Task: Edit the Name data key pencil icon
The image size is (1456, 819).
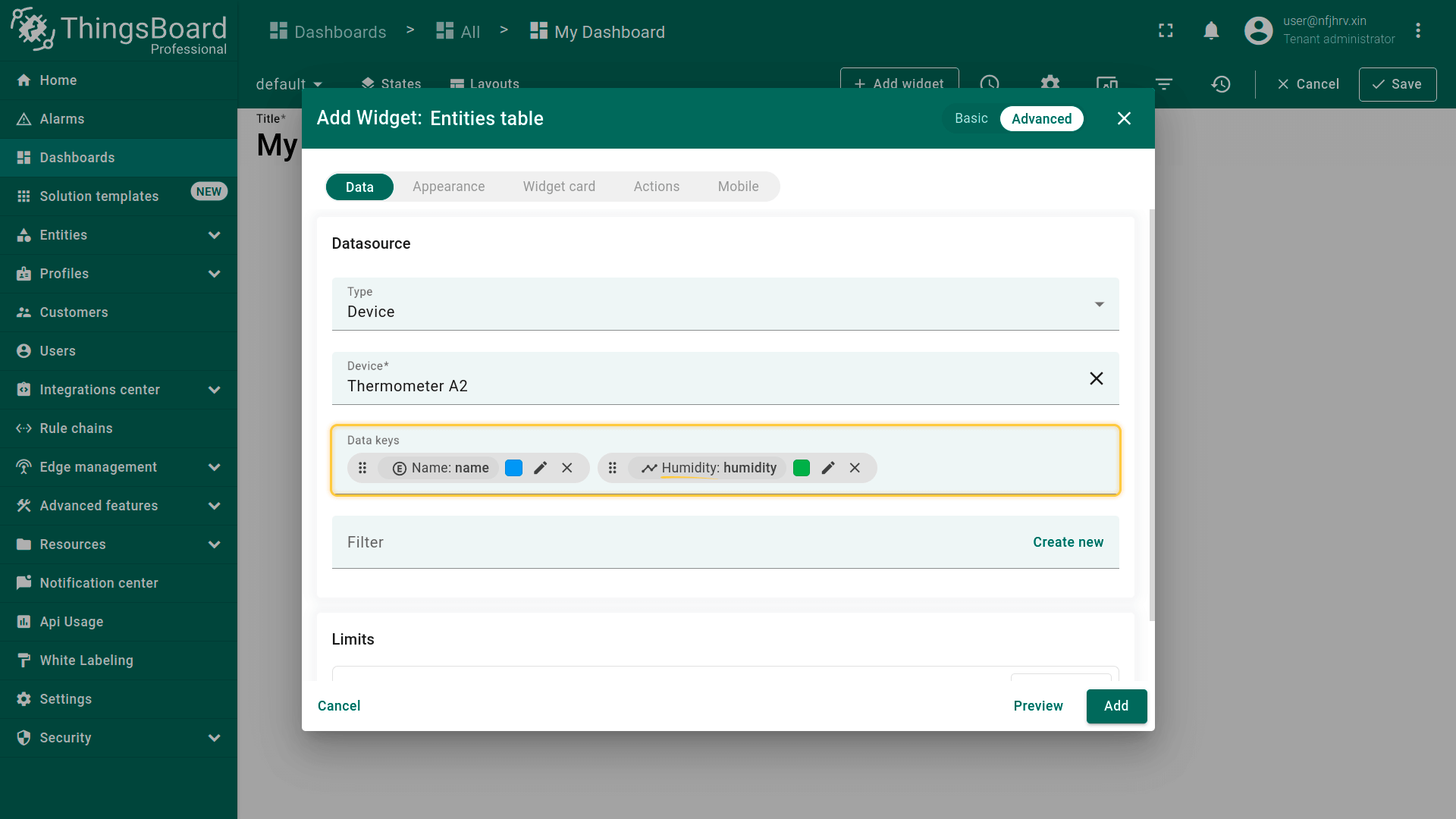Action: coord(540,468)
